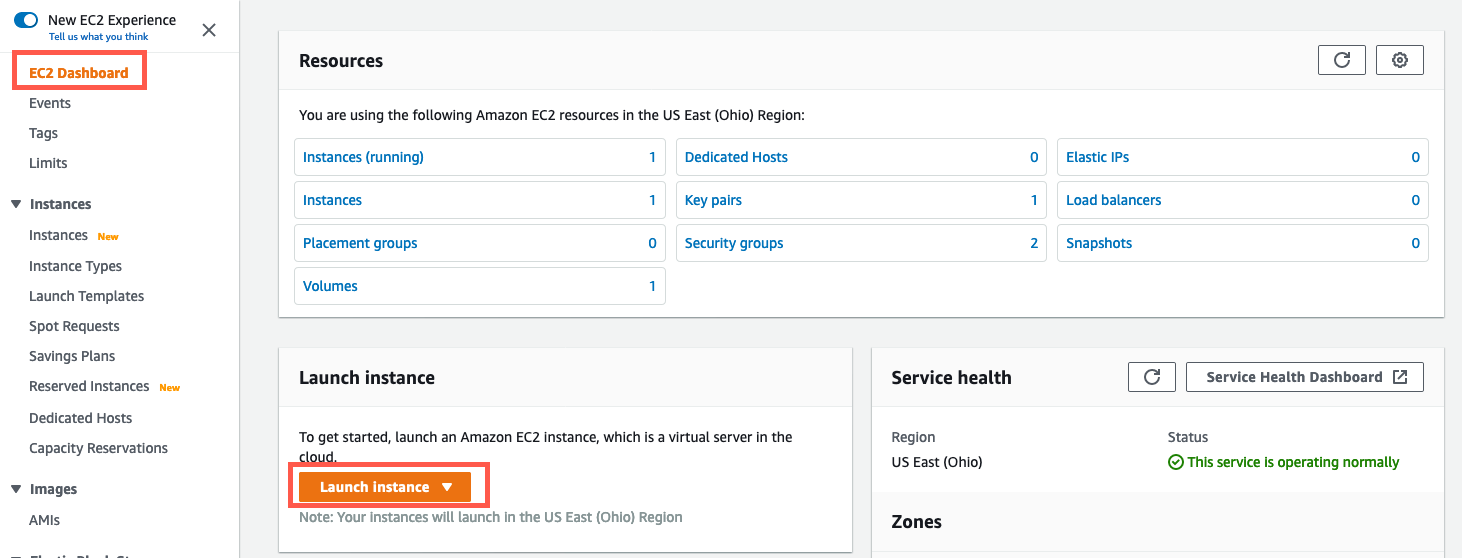Go to Launch Templates in sidebar
Image resolution: width=1462 pixels, height=558 pixels.
tap(87, 296)
